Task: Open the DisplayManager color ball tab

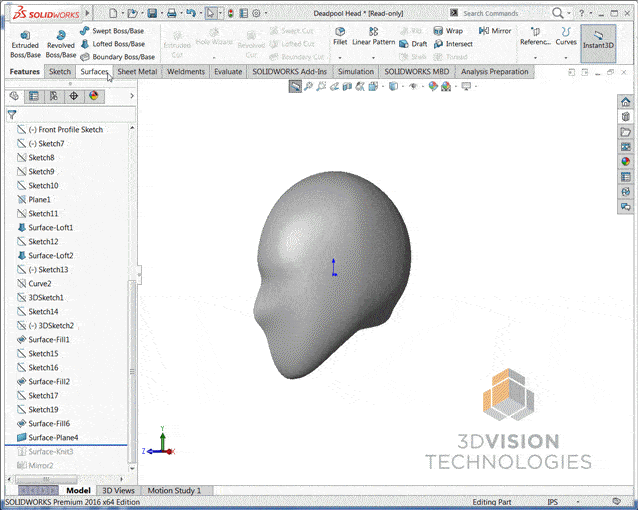Action: 94,96
